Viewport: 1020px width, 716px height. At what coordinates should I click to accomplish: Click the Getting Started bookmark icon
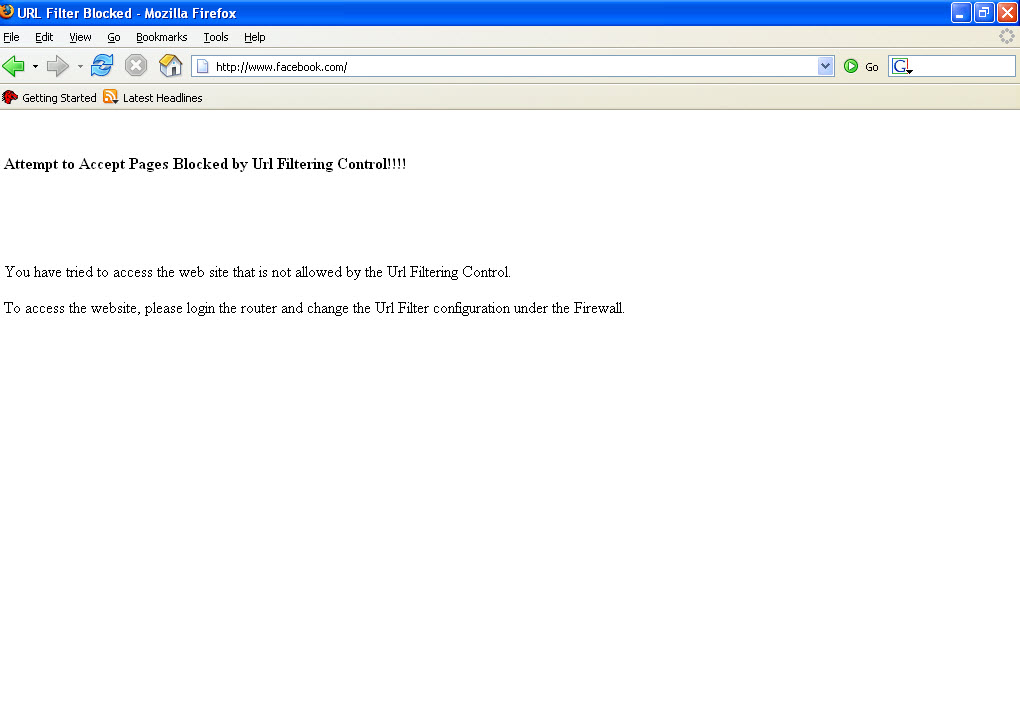[x=10, y=98]
